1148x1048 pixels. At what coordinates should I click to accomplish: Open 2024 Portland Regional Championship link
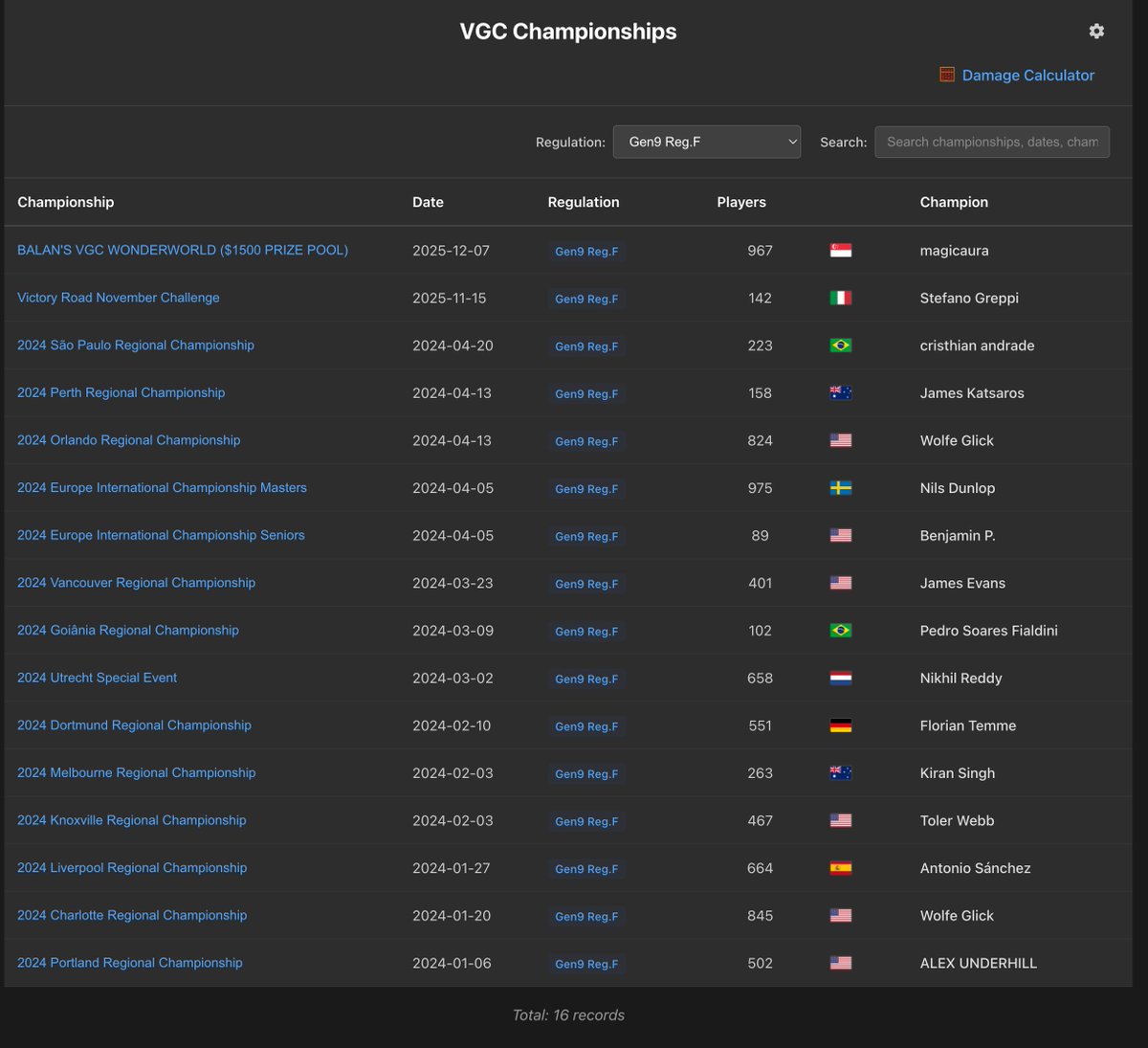tap(130, 963)
